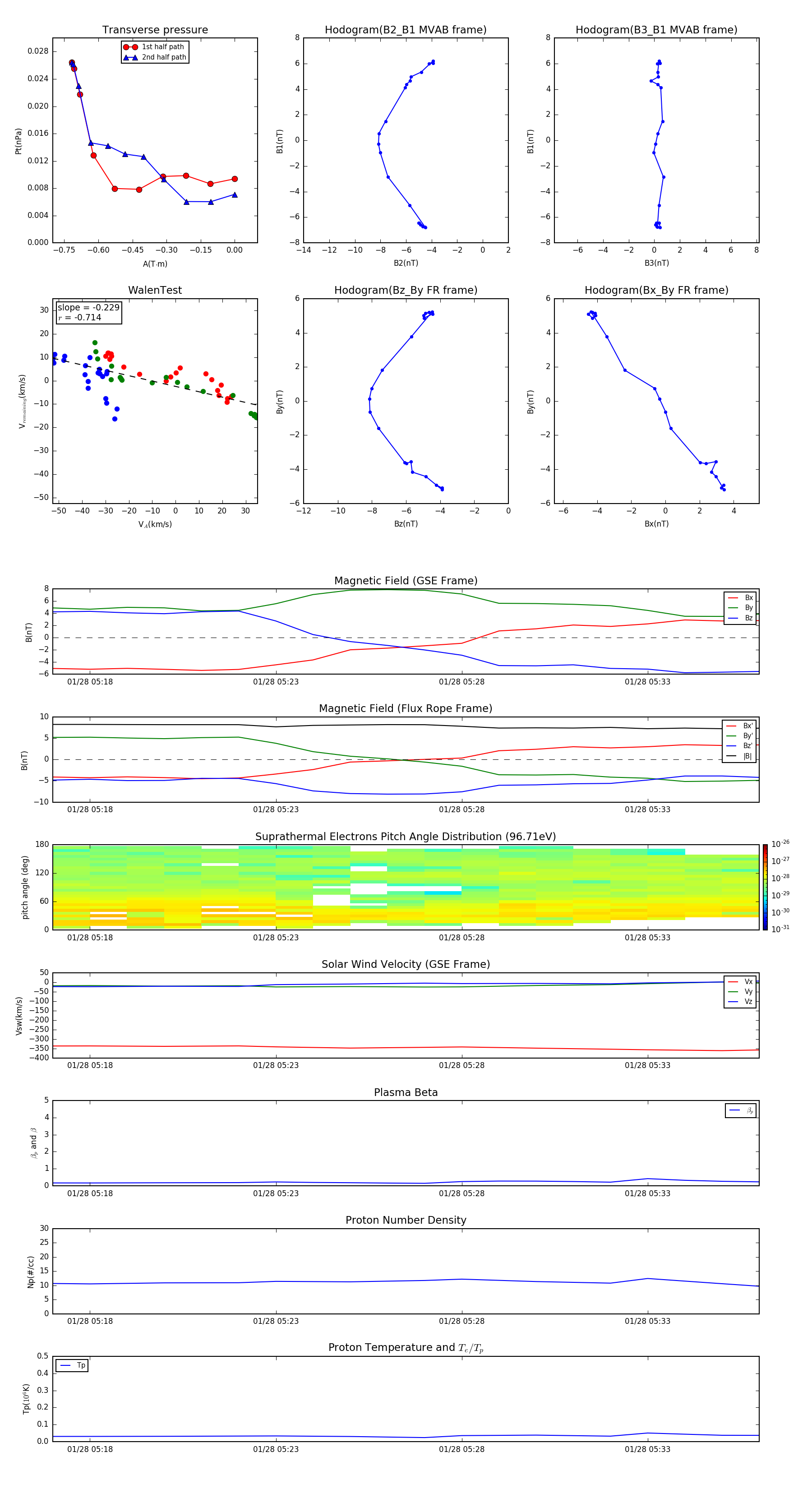
Task: Click the 'Proton Number Density' title
Action: pos(406,1220)
